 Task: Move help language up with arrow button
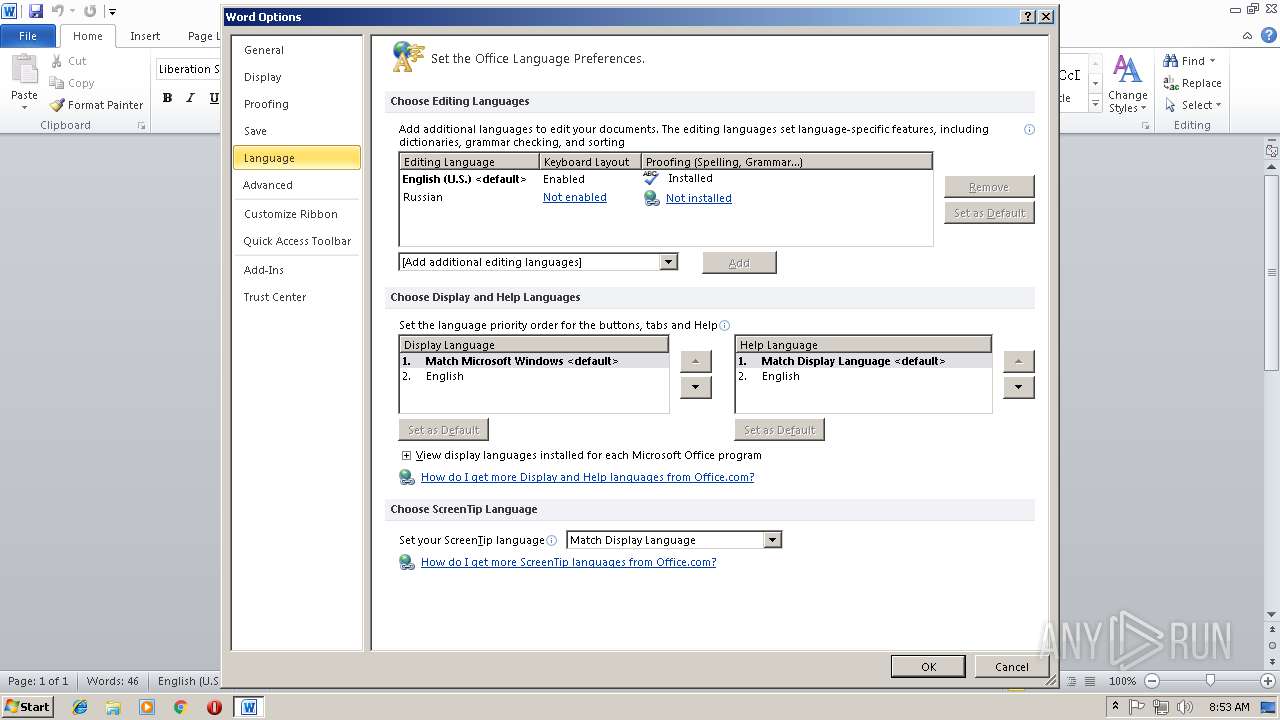coord(1018,361)
